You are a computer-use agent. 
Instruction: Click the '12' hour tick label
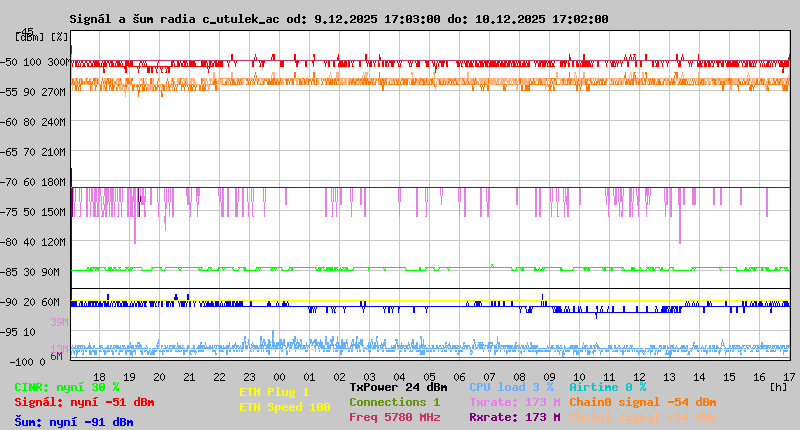coord(640,377)
